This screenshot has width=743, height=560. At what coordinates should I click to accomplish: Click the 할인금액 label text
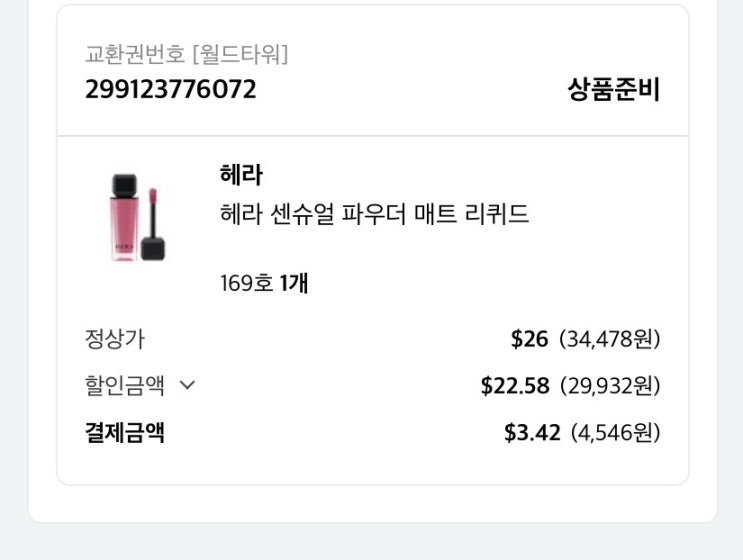point(125,385)
